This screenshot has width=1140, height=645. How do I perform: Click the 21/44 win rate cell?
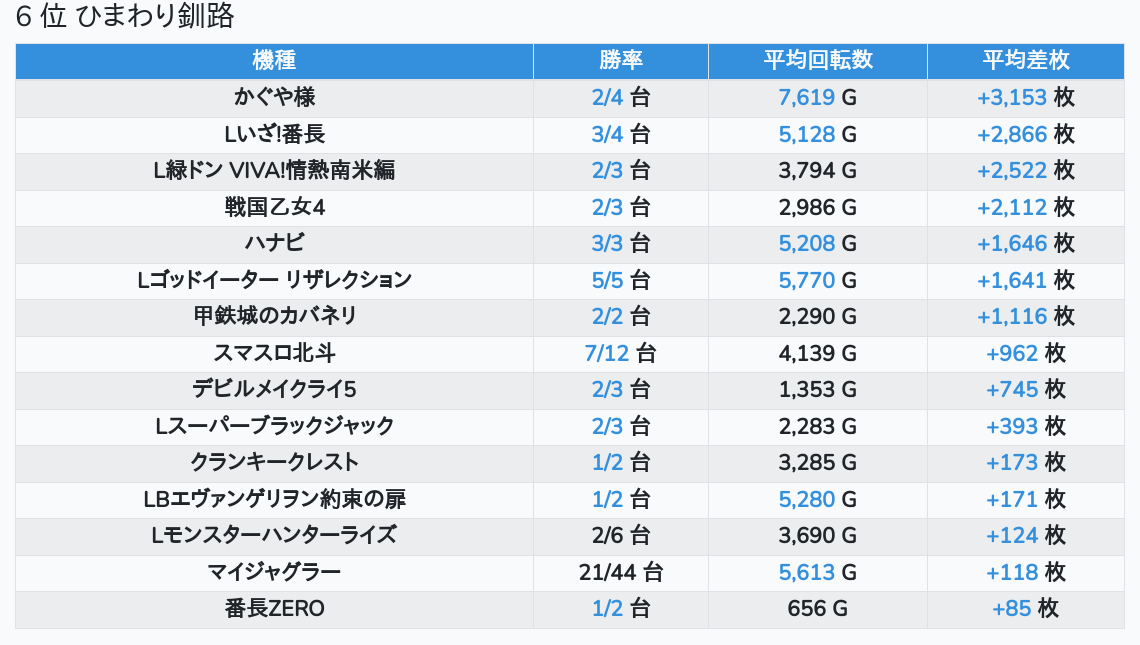click(x=620, y=572)
